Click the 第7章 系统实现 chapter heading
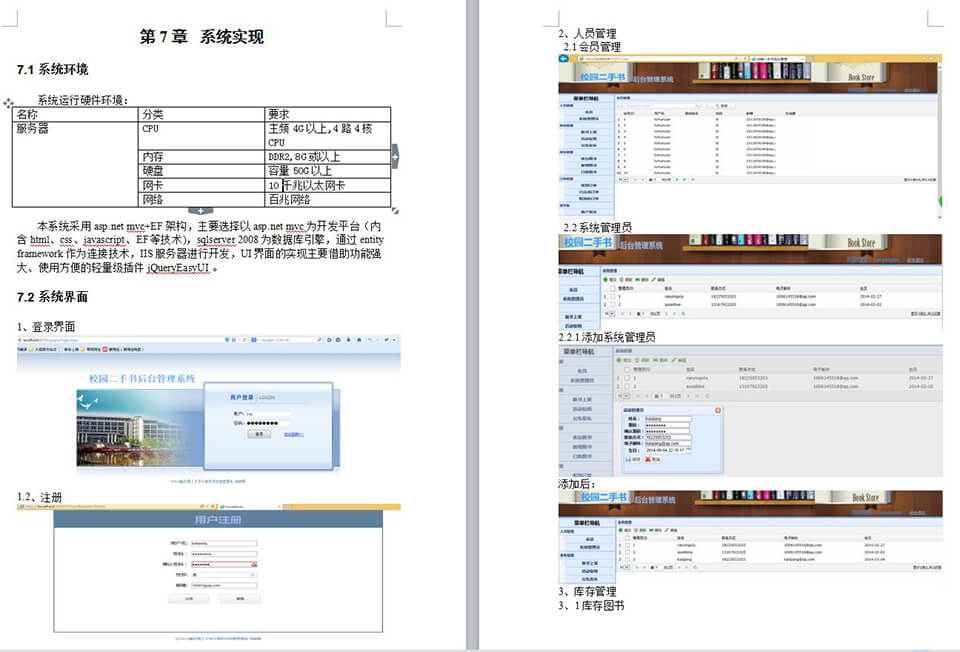Viewport: 960px width, 652px height. (202, 37)
